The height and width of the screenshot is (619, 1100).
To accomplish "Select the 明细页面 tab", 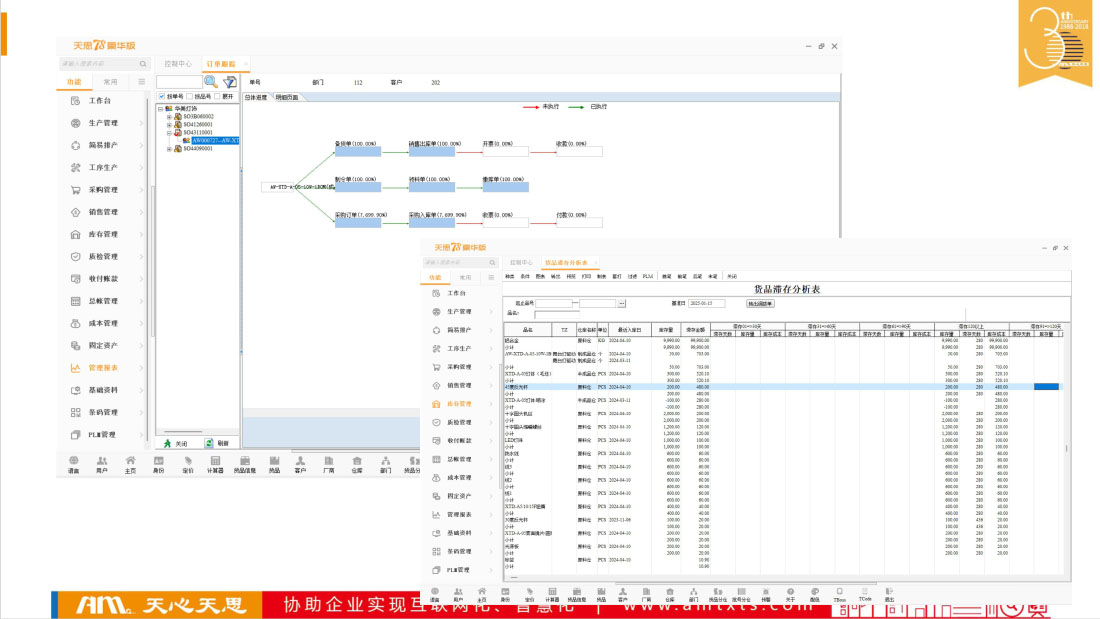I will tap(287, 98).
